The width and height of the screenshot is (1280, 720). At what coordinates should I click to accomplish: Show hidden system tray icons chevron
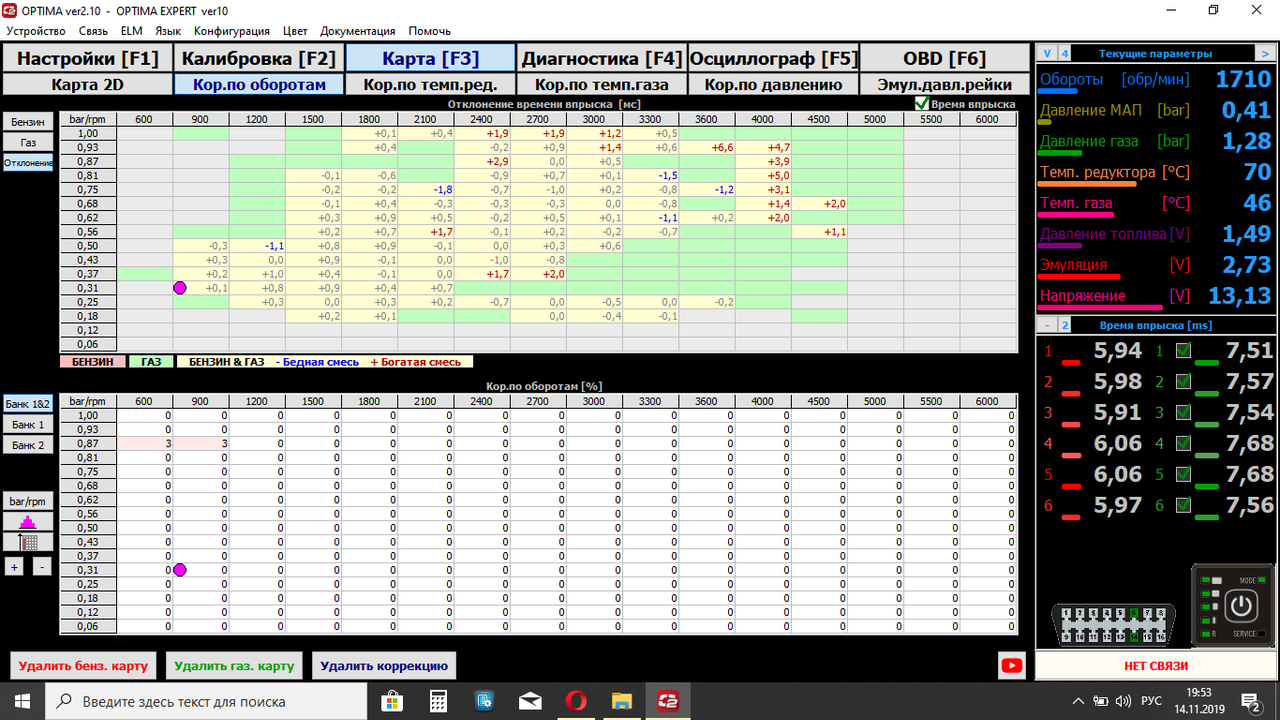click(1077, 701)
